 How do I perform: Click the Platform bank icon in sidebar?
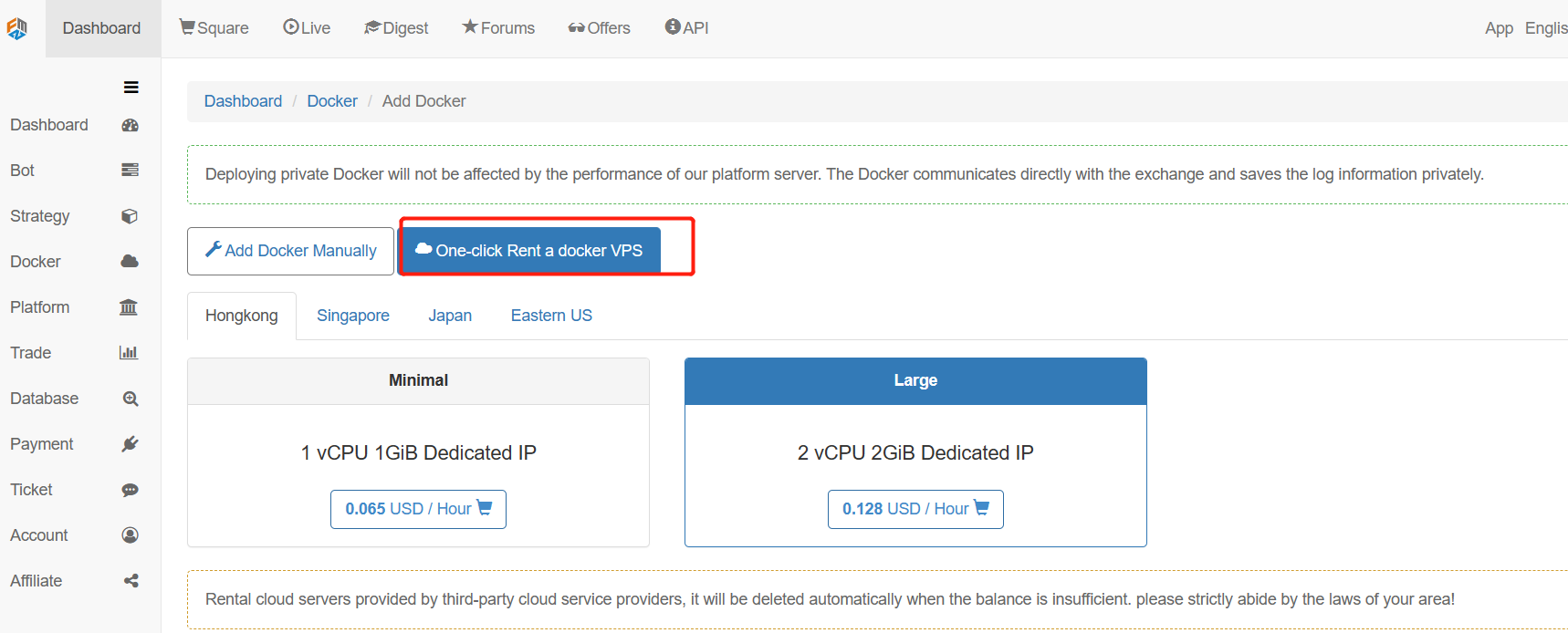(129, 306)
